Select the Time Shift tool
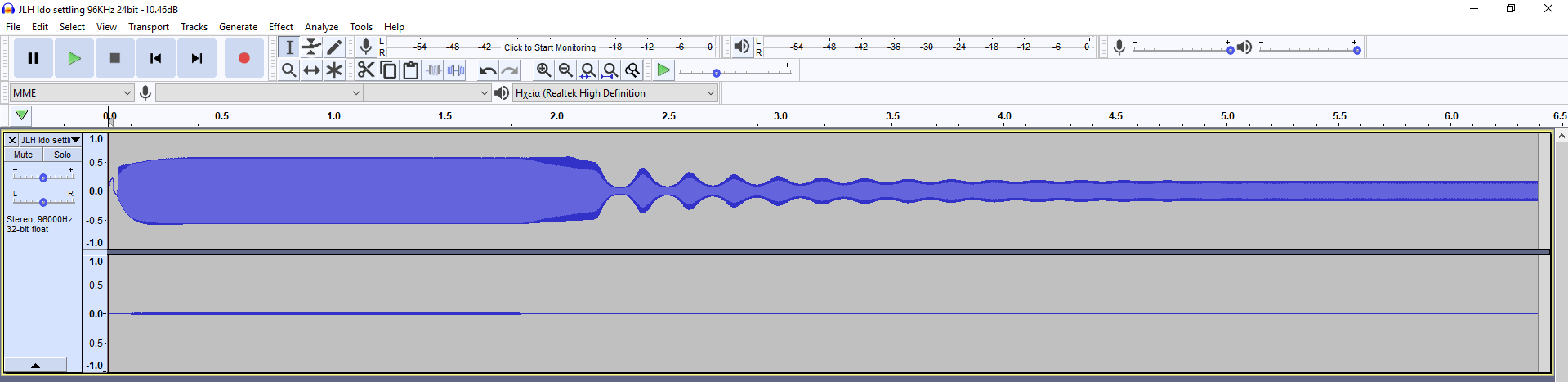The width and height of the screenshot is (1568, 382). pyautogui.click(x=311, y=70)
